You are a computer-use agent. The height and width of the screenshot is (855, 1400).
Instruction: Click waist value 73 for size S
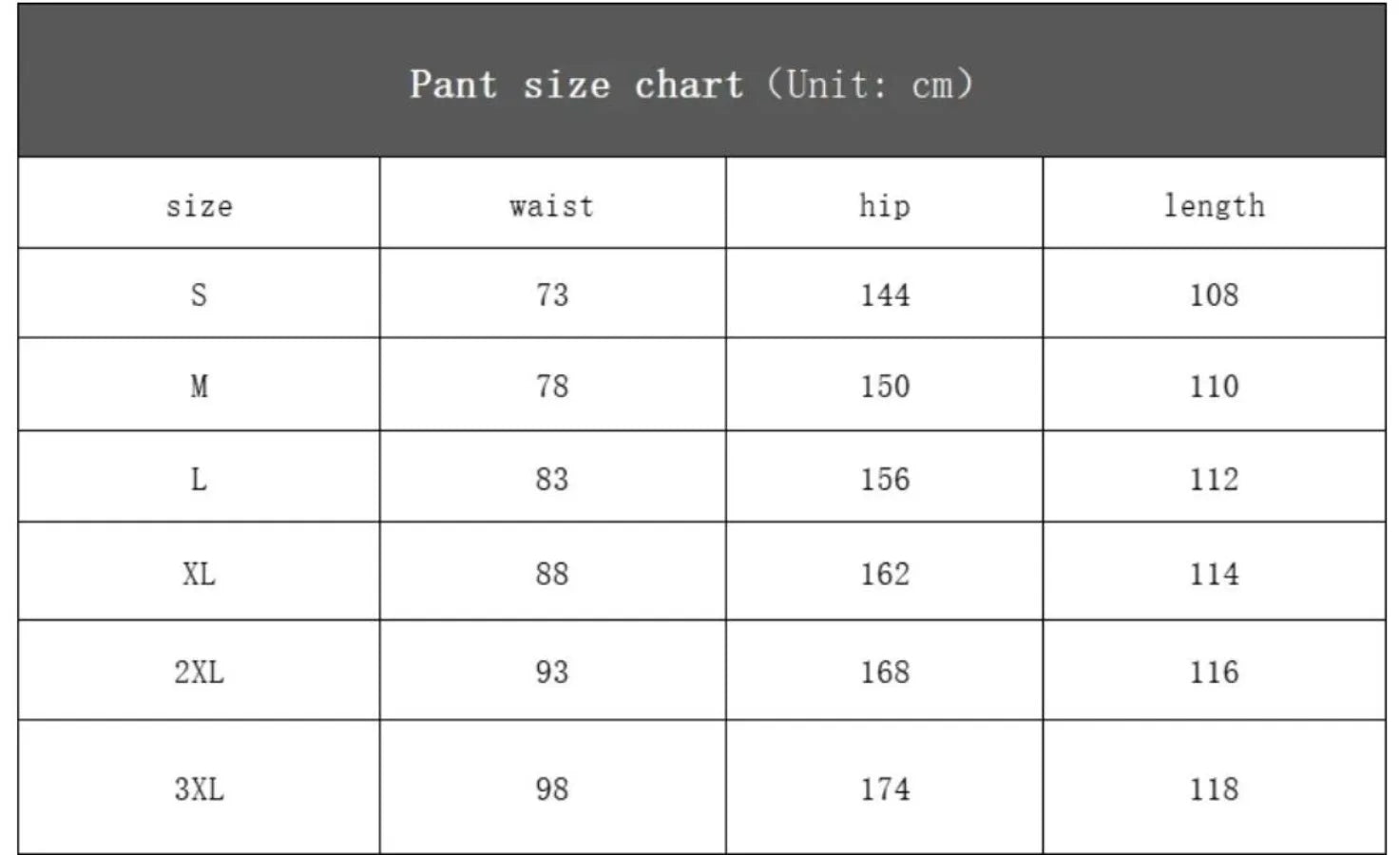[551, 294]
